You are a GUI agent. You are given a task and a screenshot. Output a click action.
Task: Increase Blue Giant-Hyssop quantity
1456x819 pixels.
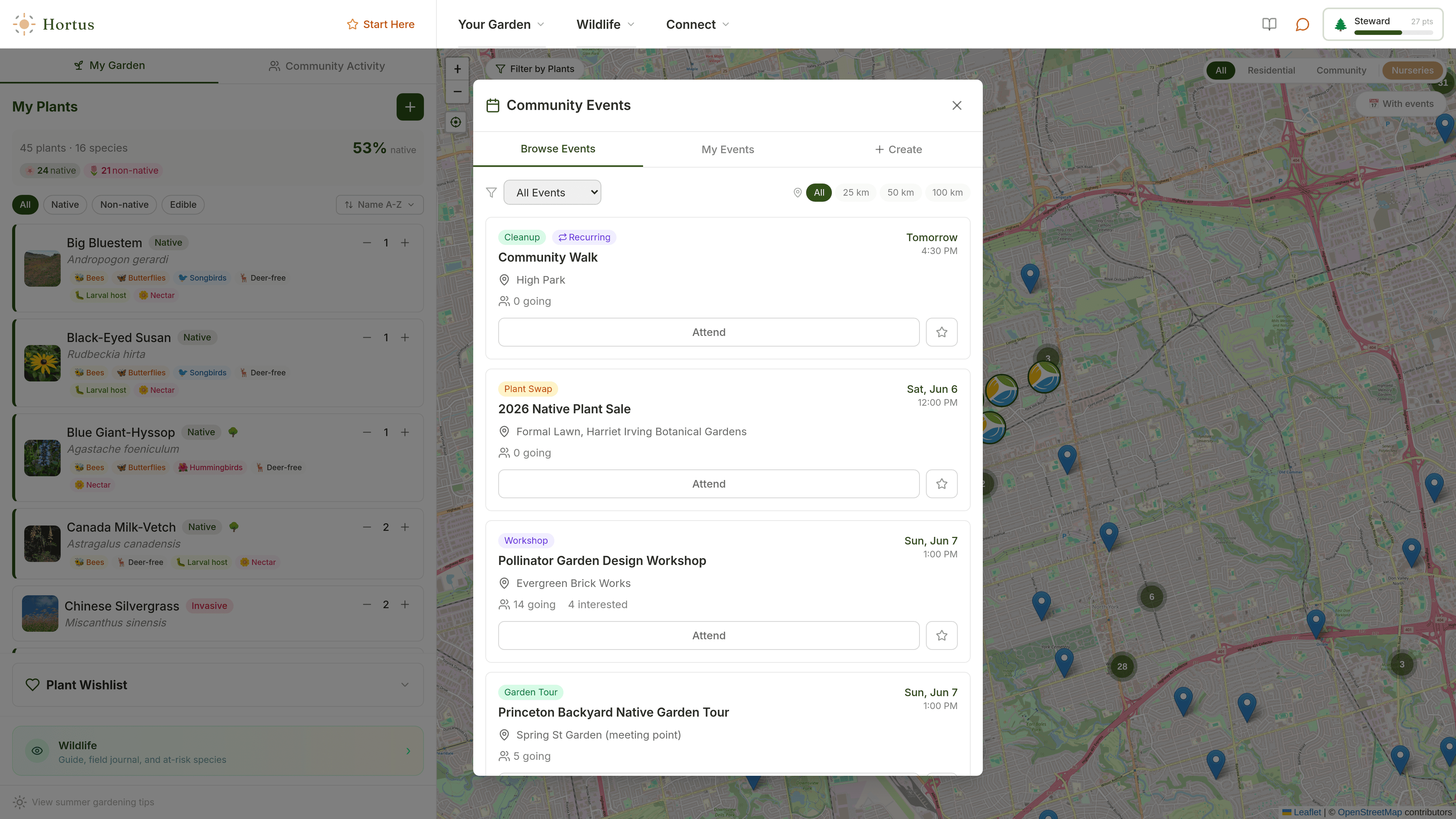(x=405, y=432)
